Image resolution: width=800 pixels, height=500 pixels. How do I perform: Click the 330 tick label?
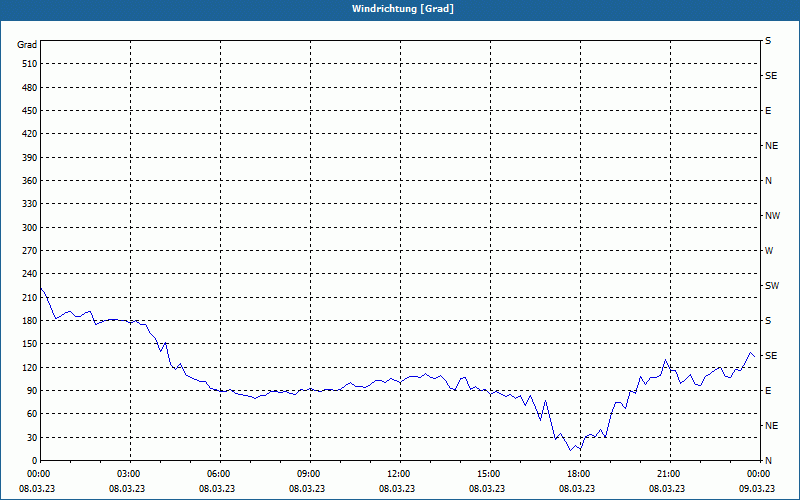coord(30,204)
